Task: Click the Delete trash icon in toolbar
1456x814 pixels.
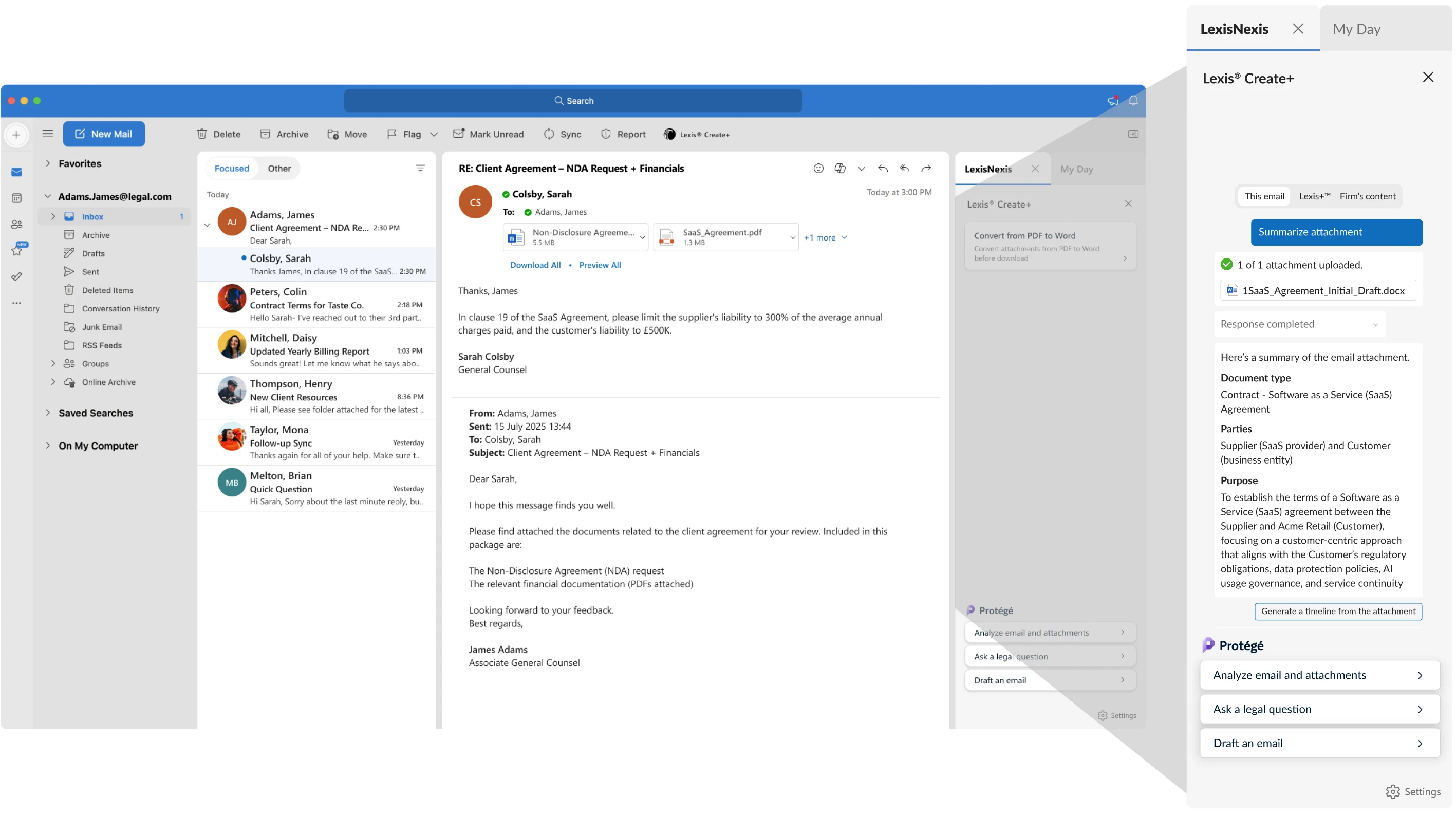Action: click(202, 134)
